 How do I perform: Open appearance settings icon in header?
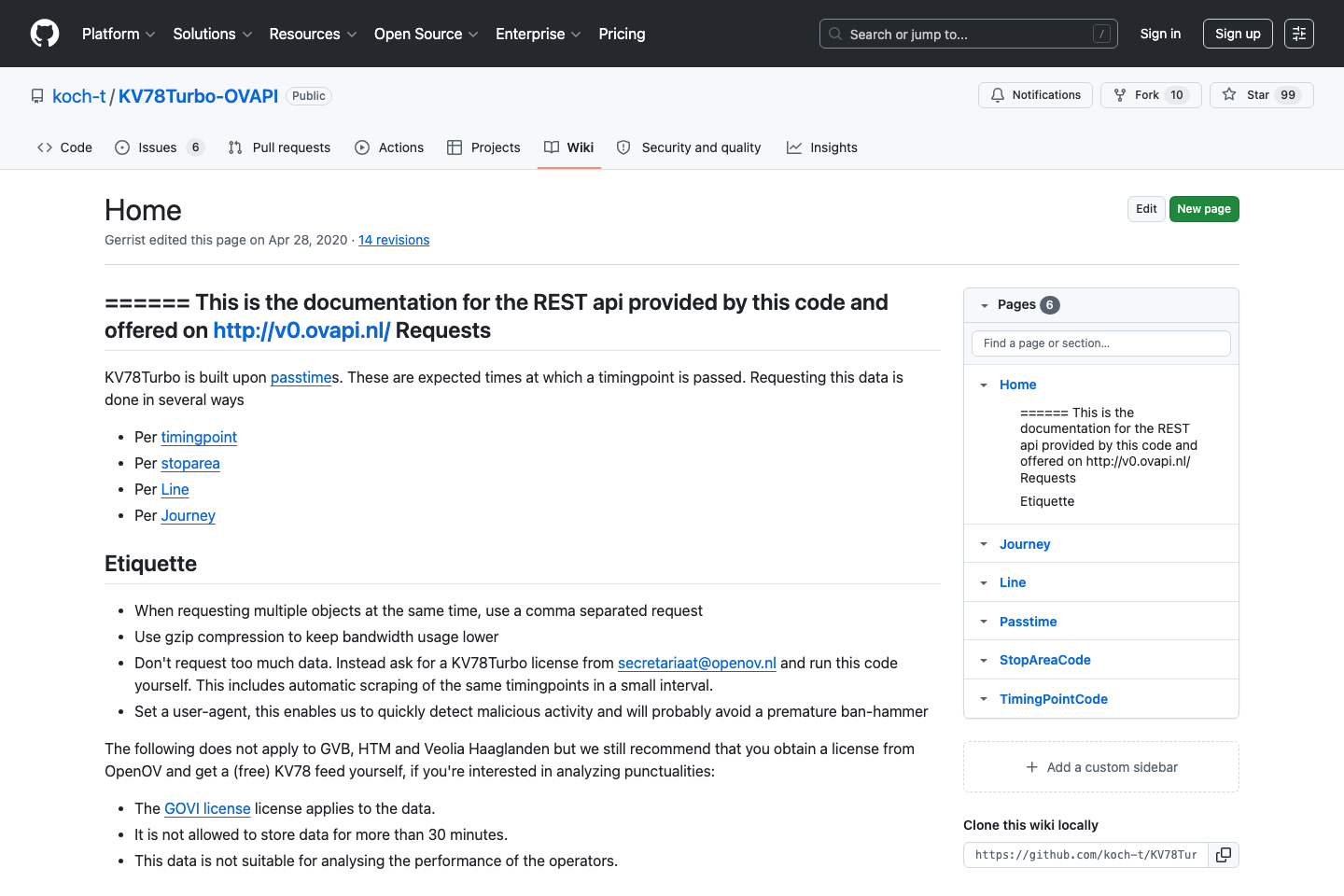coord(1298,34)
